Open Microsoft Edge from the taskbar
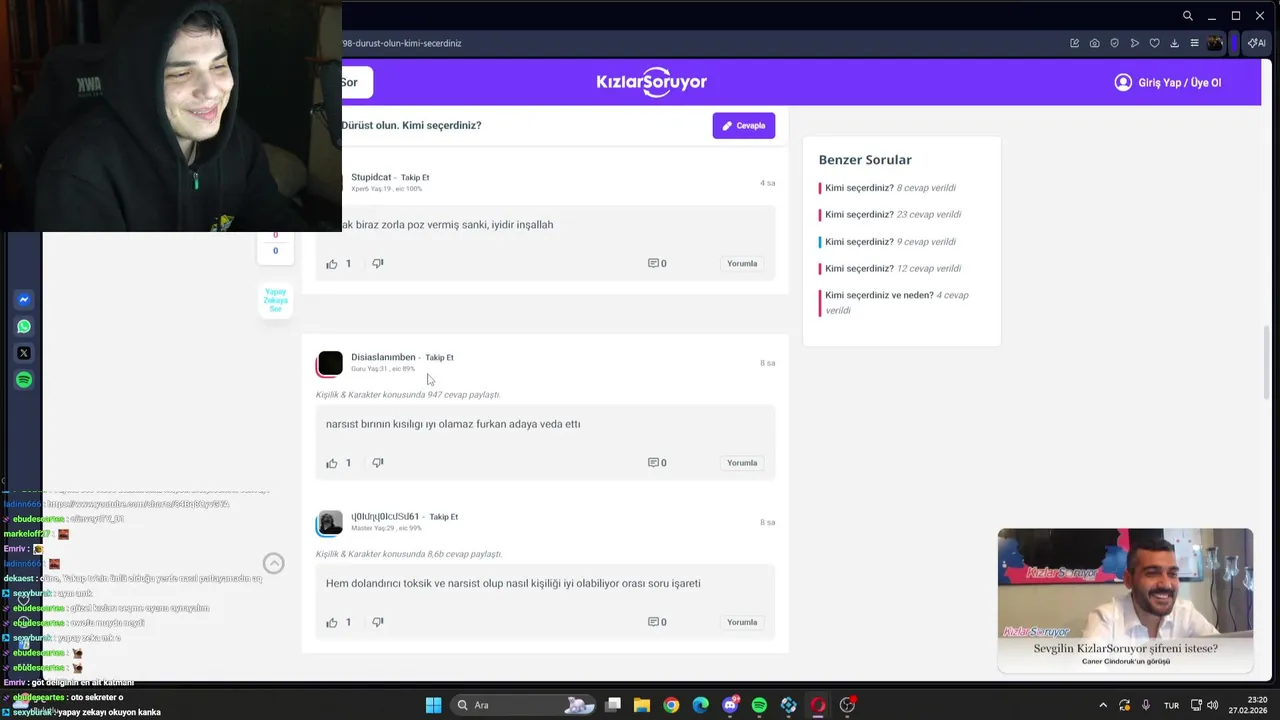 [x=701, y=705]
